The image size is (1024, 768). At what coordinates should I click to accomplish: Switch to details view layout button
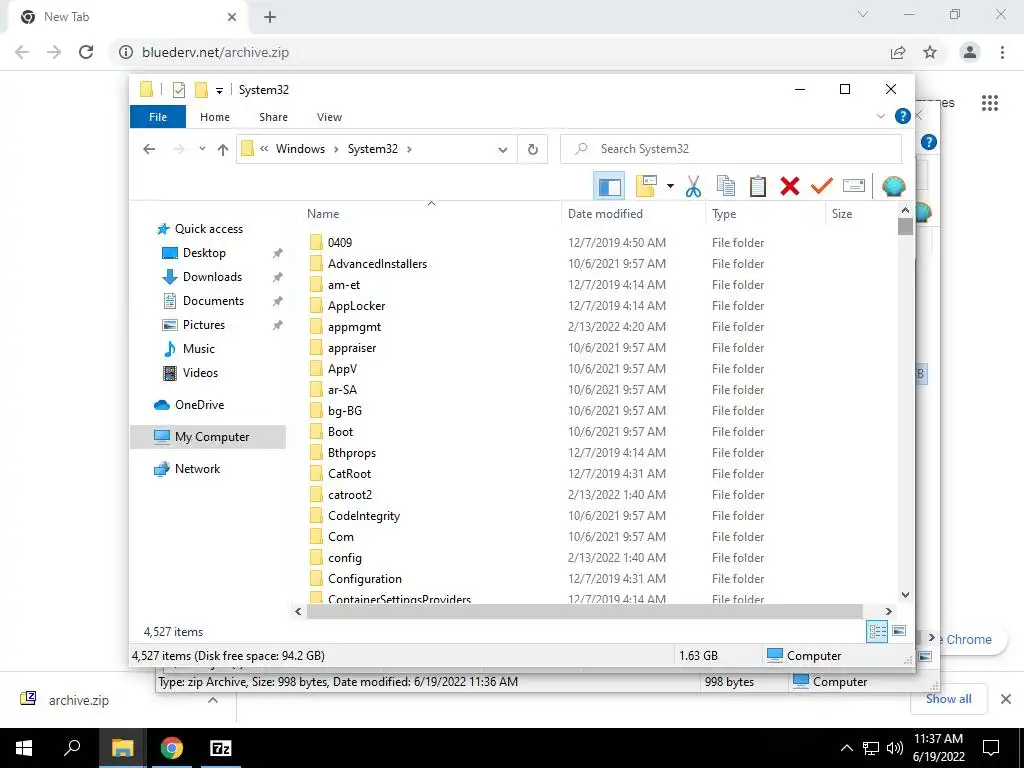coord(877,631)
